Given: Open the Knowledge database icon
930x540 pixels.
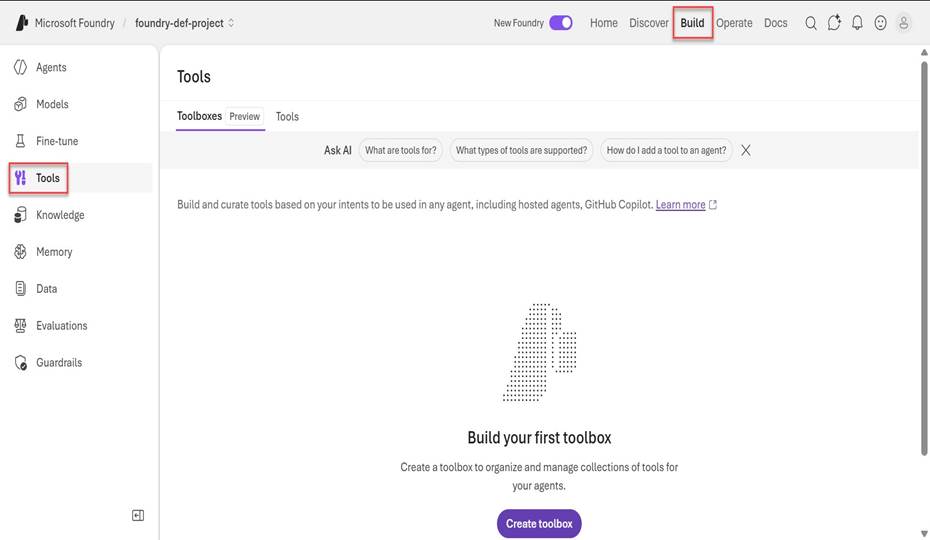Looking at the screenshot, I should click(x=20, y=215).
